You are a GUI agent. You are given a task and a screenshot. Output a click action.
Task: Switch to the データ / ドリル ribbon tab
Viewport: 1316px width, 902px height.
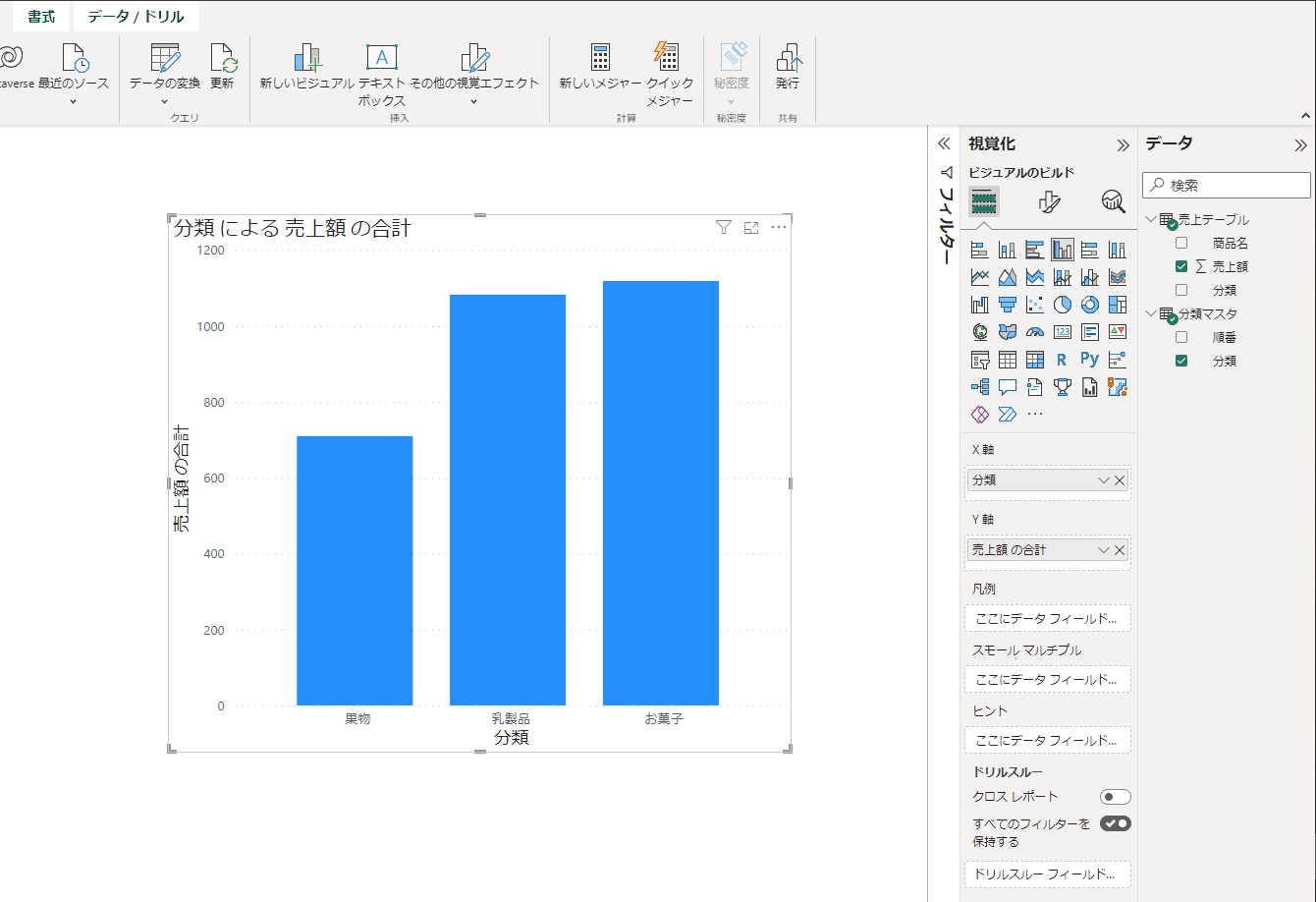136,16
